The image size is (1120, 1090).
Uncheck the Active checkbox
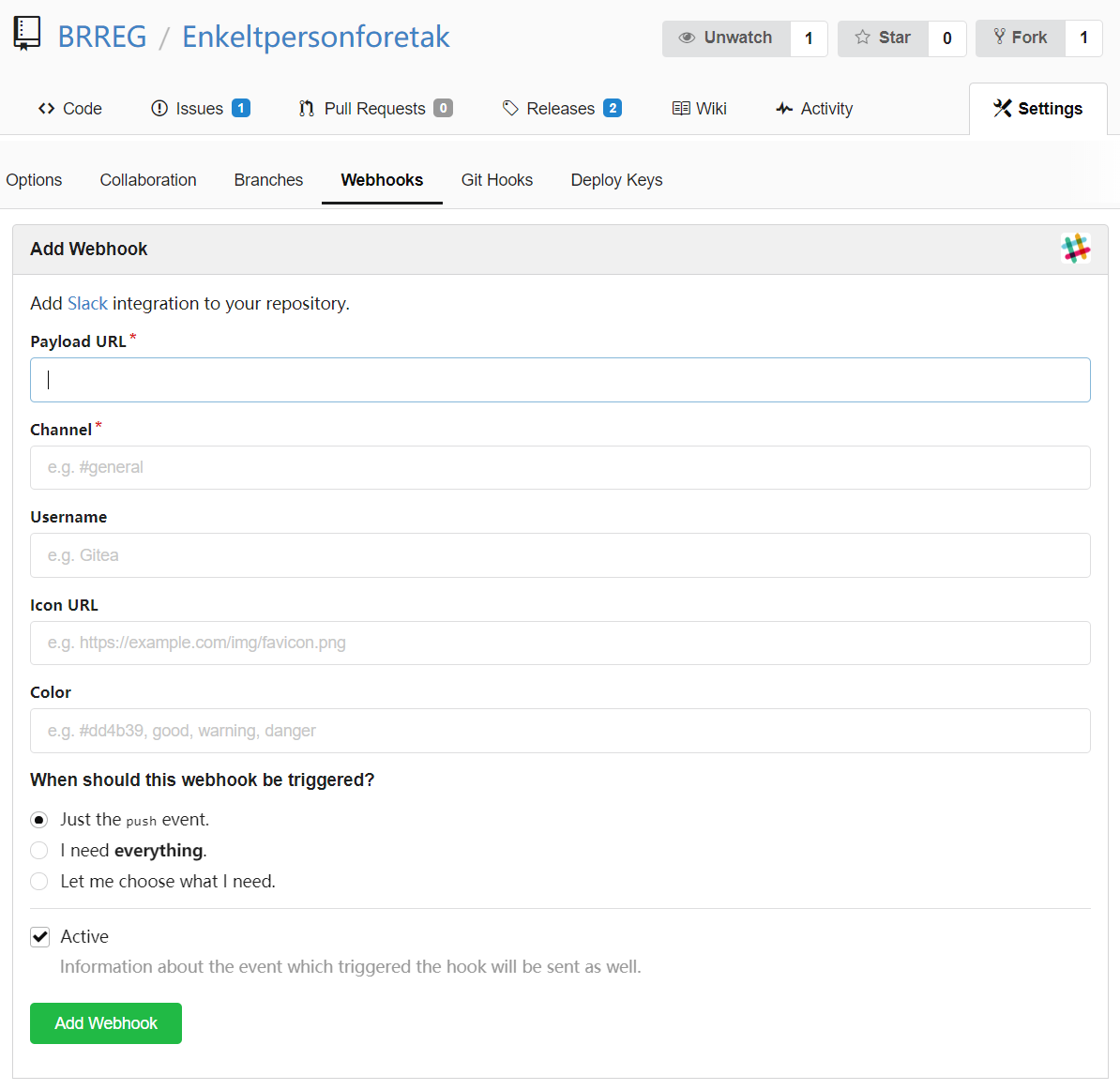click(x=40, y=936)
